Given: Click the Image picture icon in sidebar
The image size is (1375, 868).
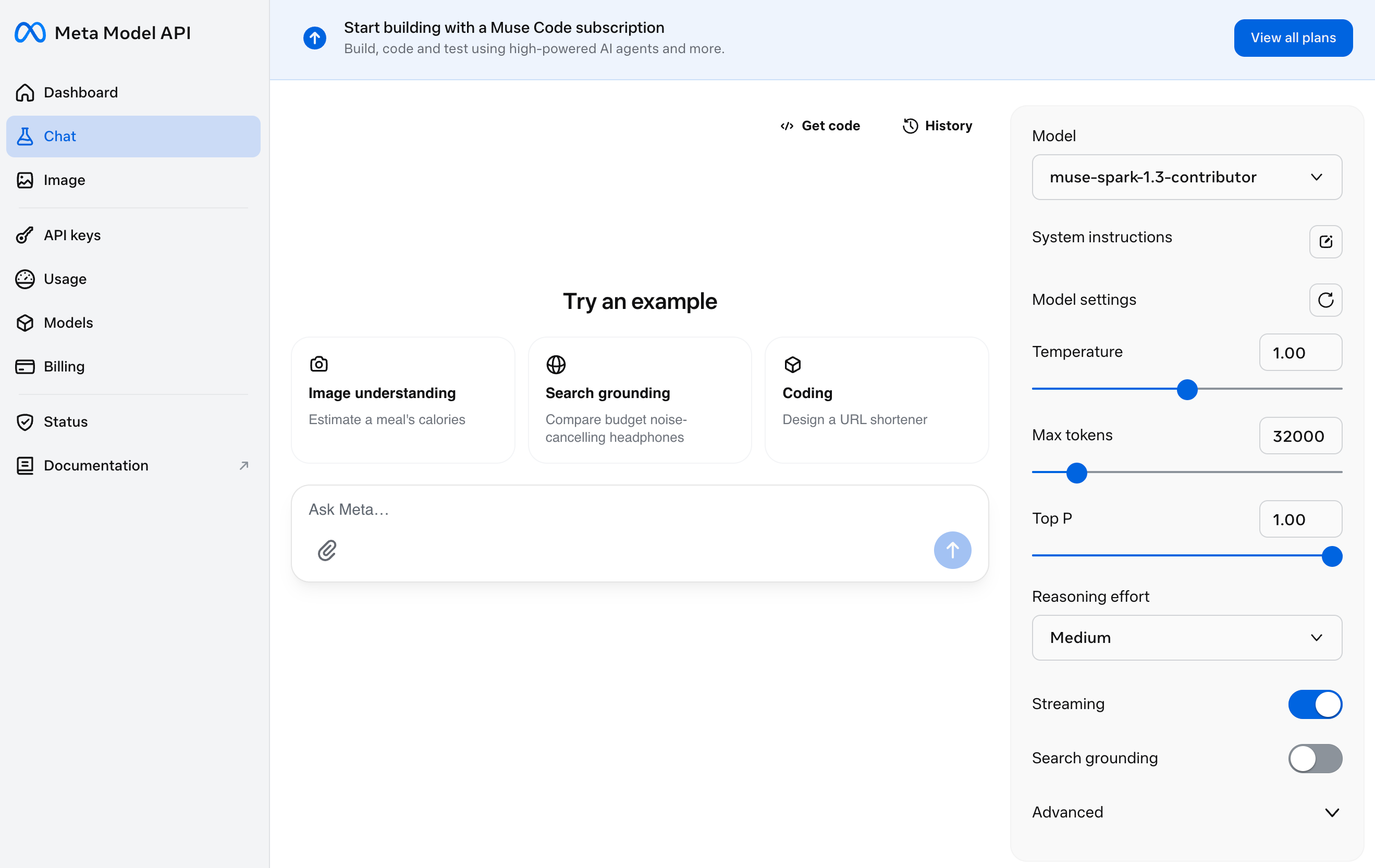Looking at the screenshot, I should [x=24, y=180].
